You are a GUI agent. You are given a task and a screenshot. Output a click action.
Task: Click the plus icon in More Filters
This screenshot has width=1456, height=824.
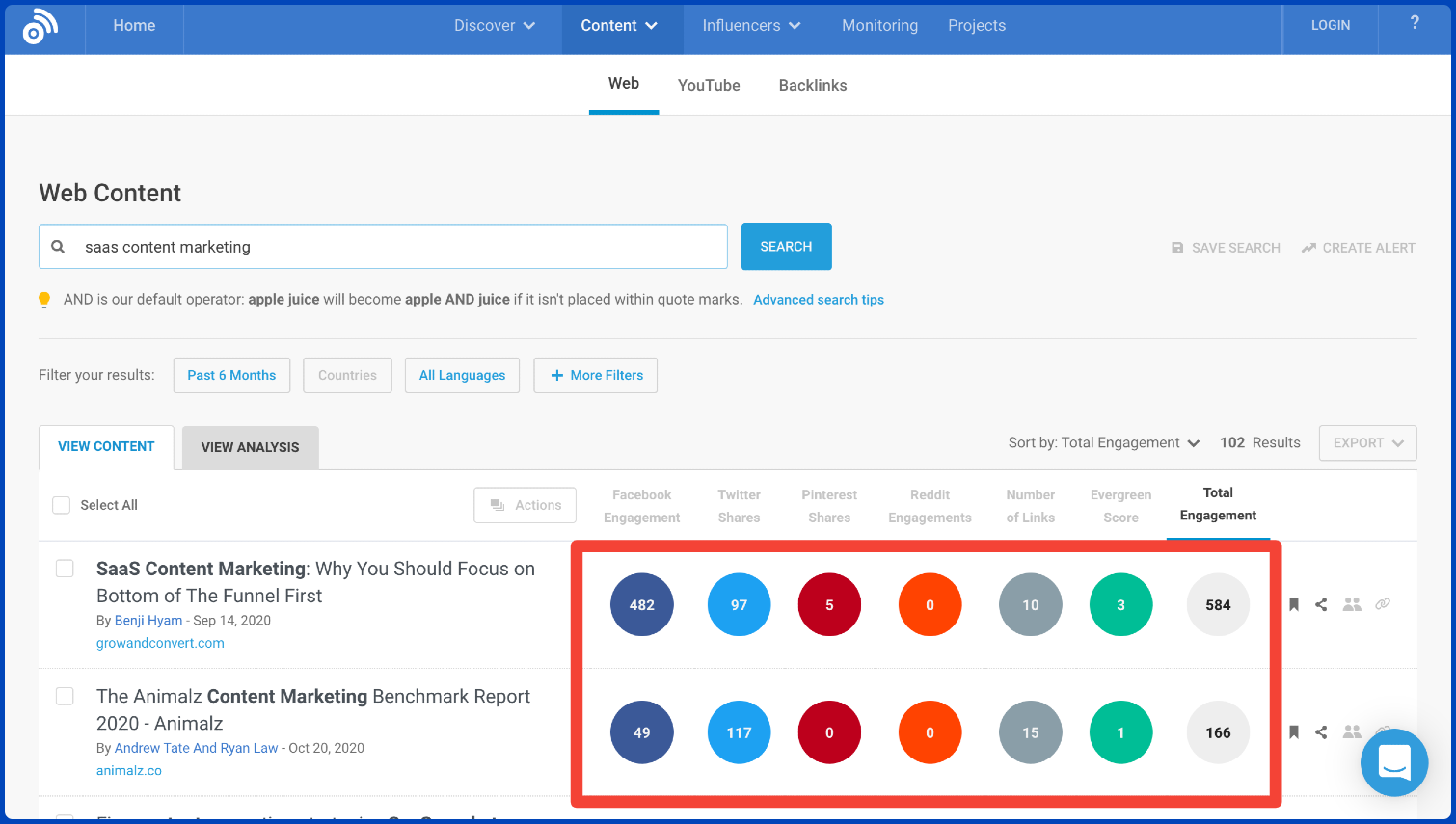coord(557,376)
